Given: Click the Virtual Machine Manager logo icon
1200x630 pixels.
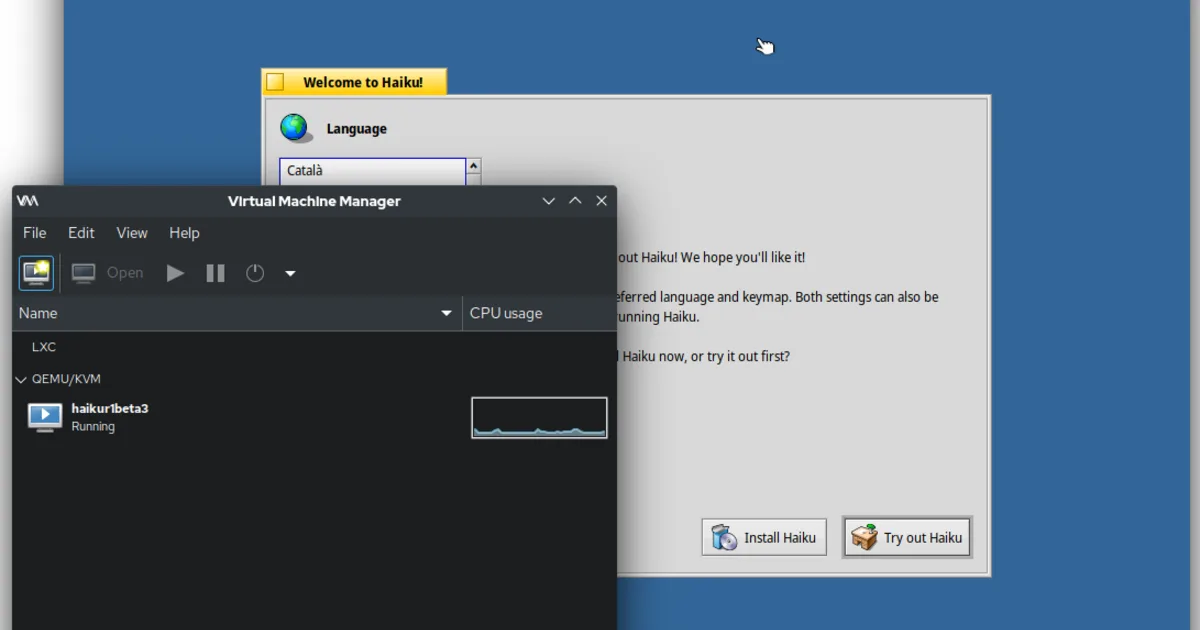Looking at the screenshot, I should pos(28,201).
